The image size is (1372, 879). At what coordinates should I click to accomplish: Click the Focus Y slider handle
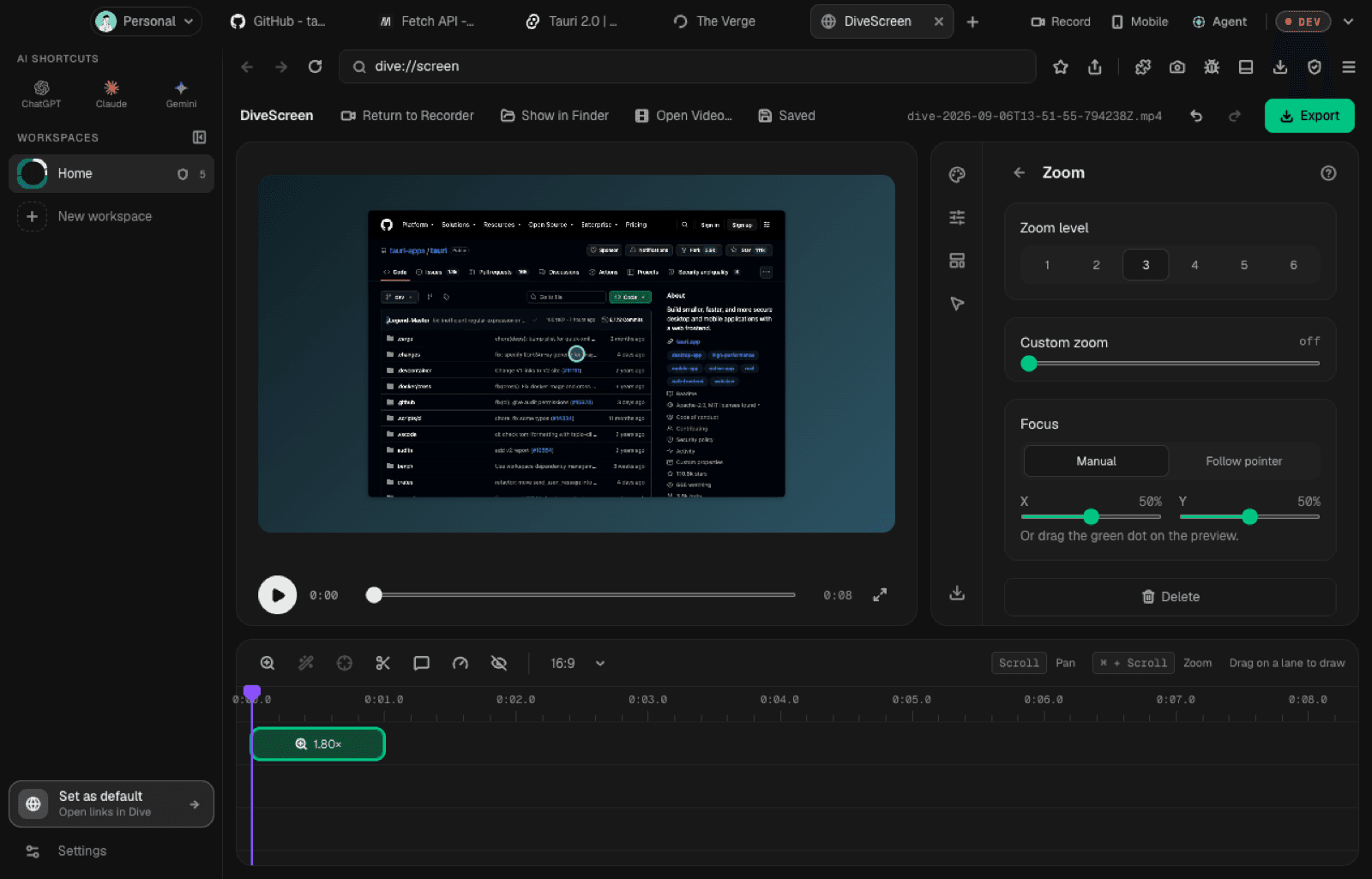[1249, 516]
